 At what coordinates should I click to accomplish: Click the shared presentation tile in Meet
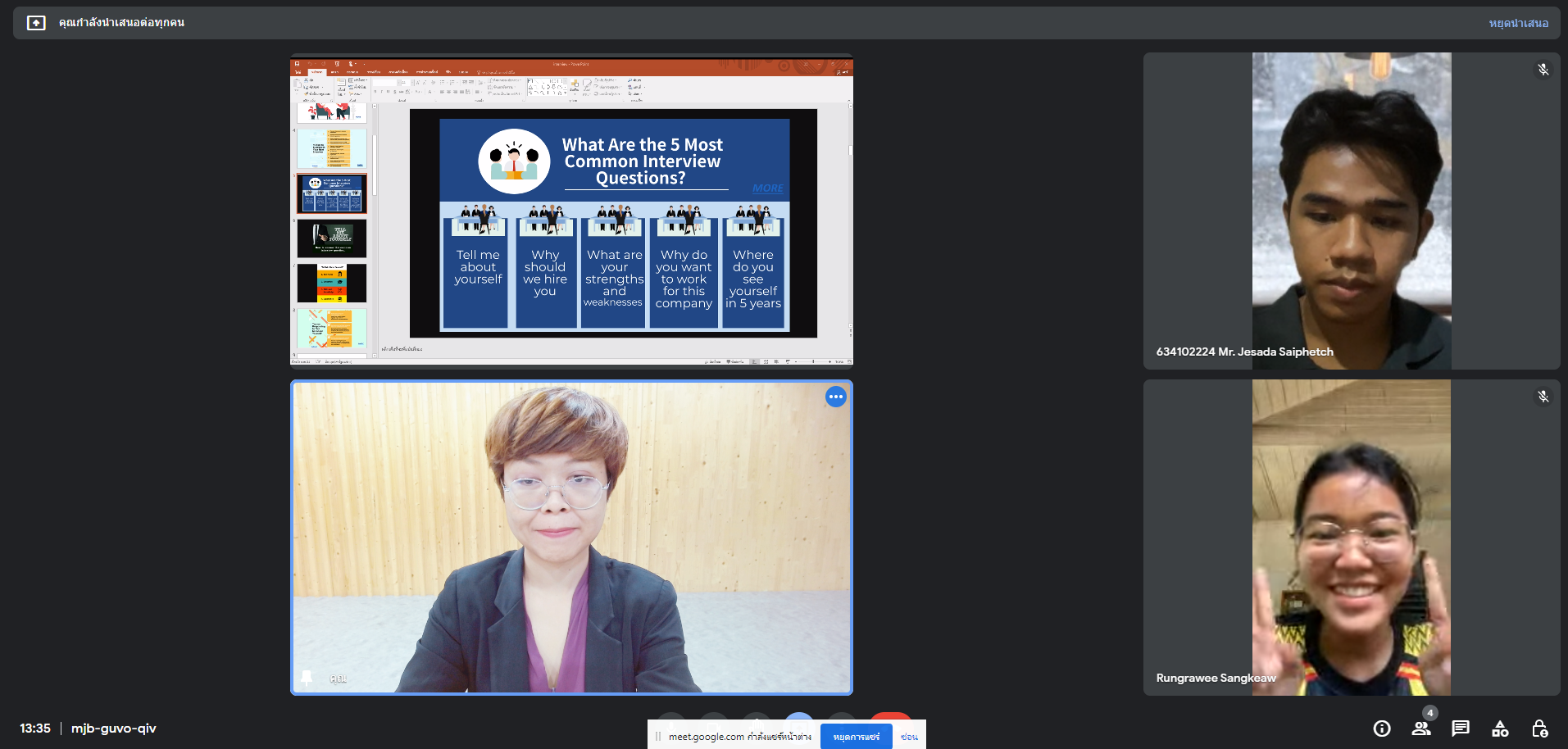571,211
